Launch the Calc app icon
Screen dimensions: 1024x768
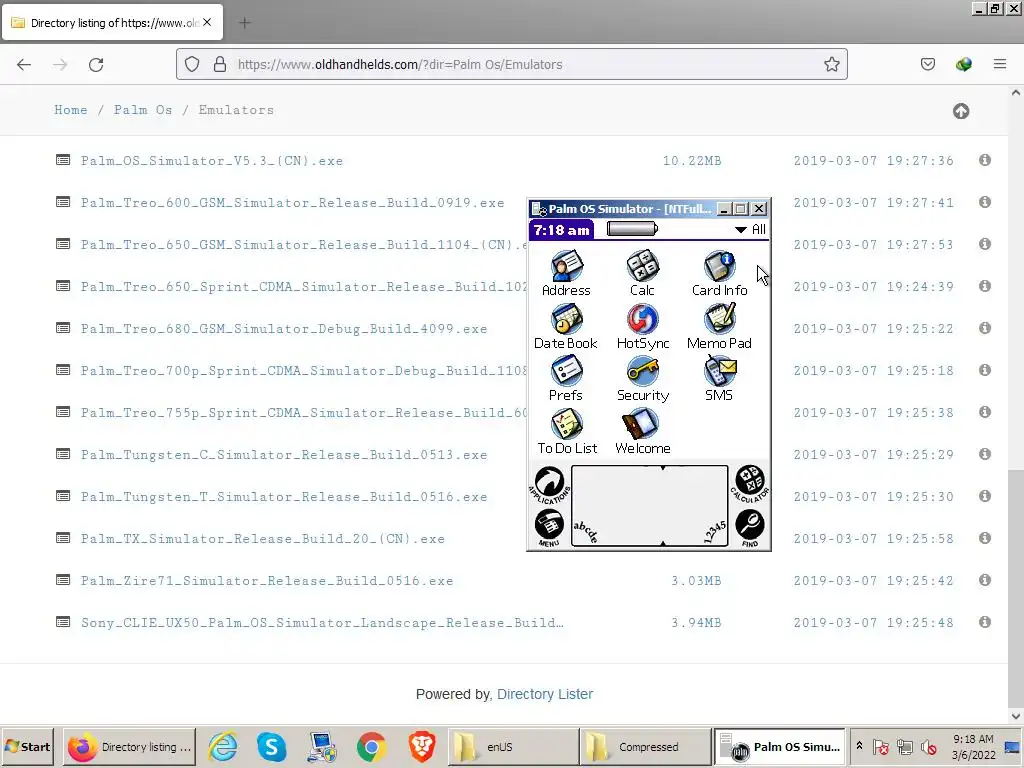point(642,274)
